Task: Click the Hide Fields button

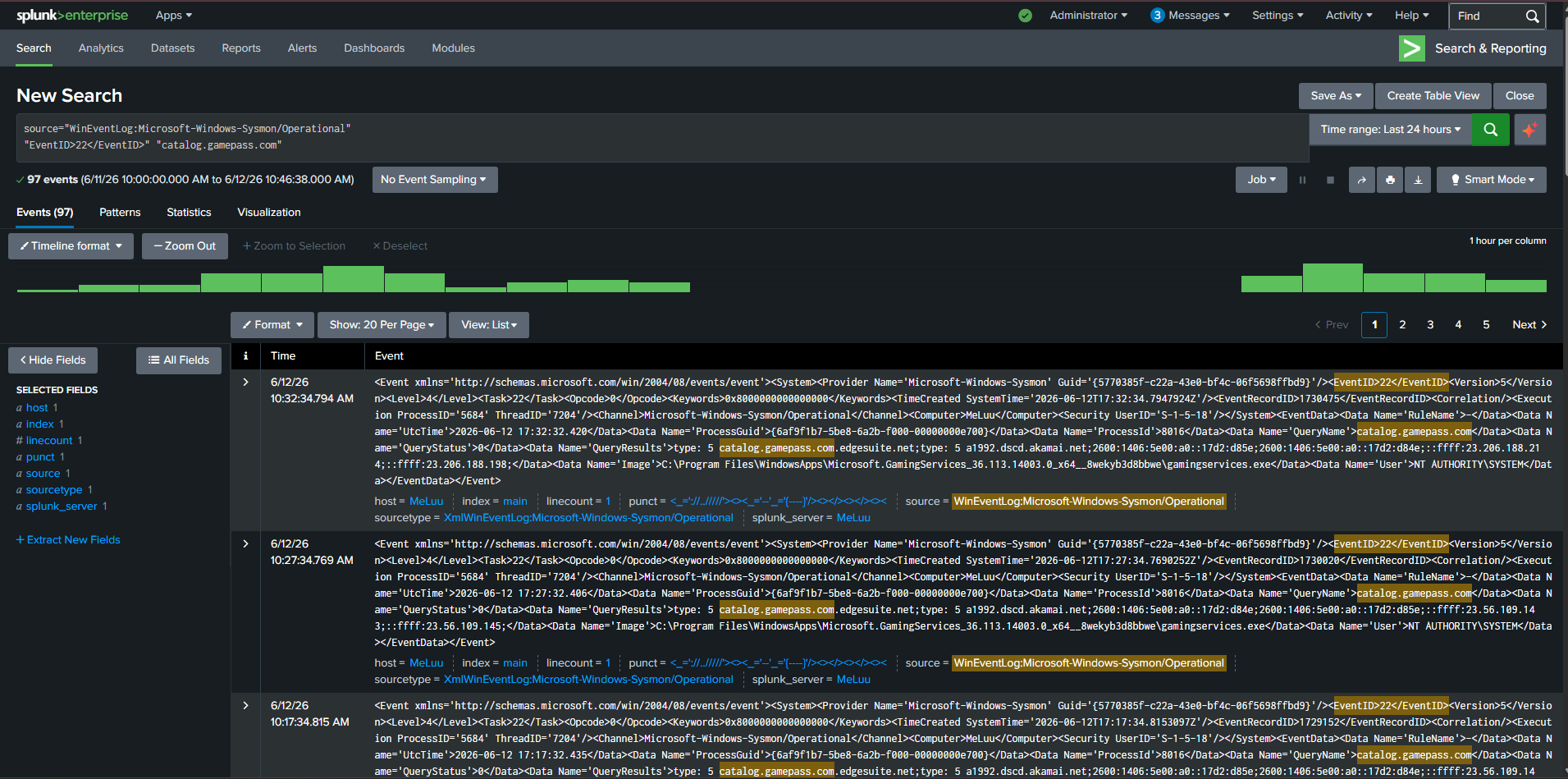Action: [53, 360]
